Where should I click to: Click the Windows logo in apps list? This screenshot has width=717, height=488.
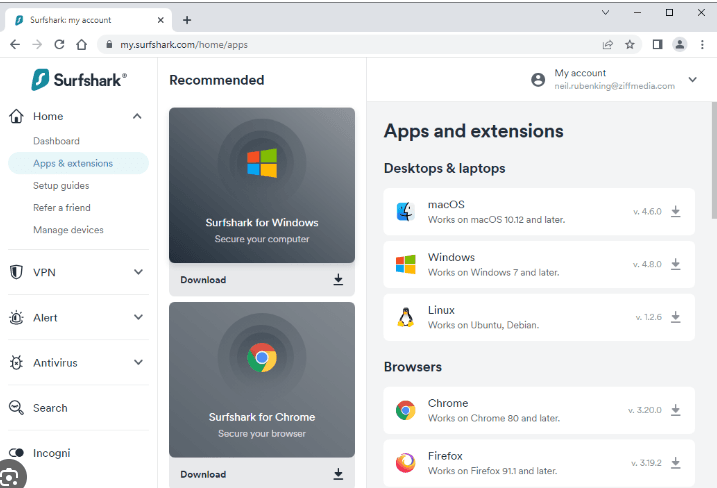click(x=406, y=264)
